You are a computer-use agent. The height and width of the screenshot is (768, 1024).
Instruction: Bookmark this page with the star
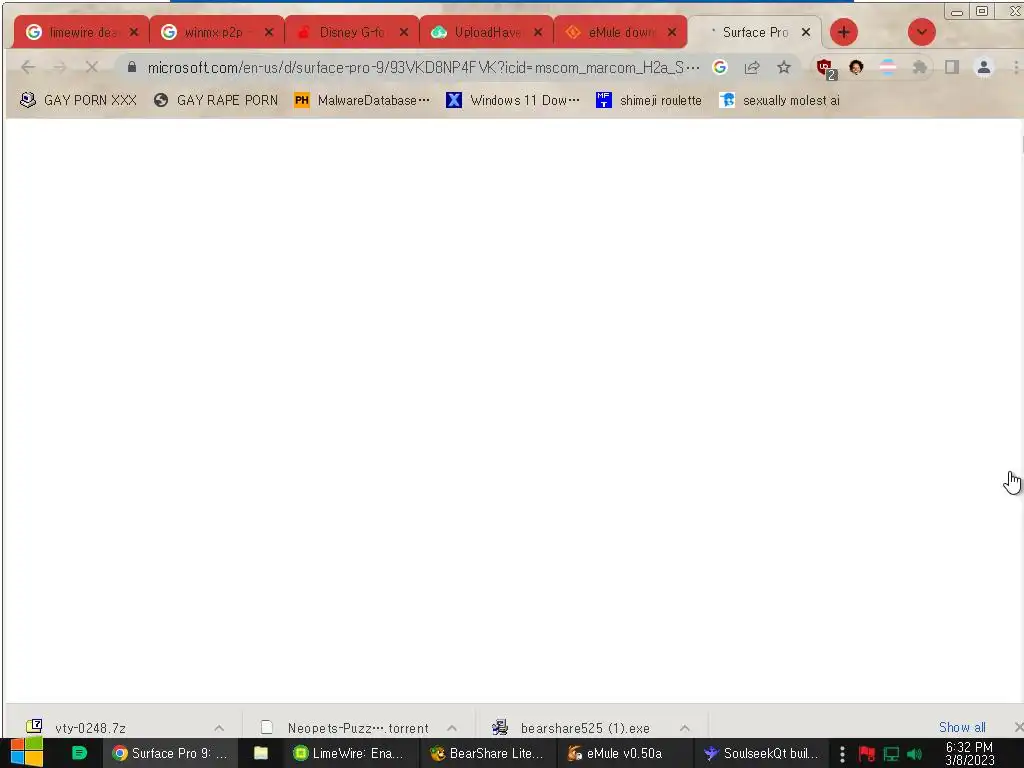click(784, 67)
